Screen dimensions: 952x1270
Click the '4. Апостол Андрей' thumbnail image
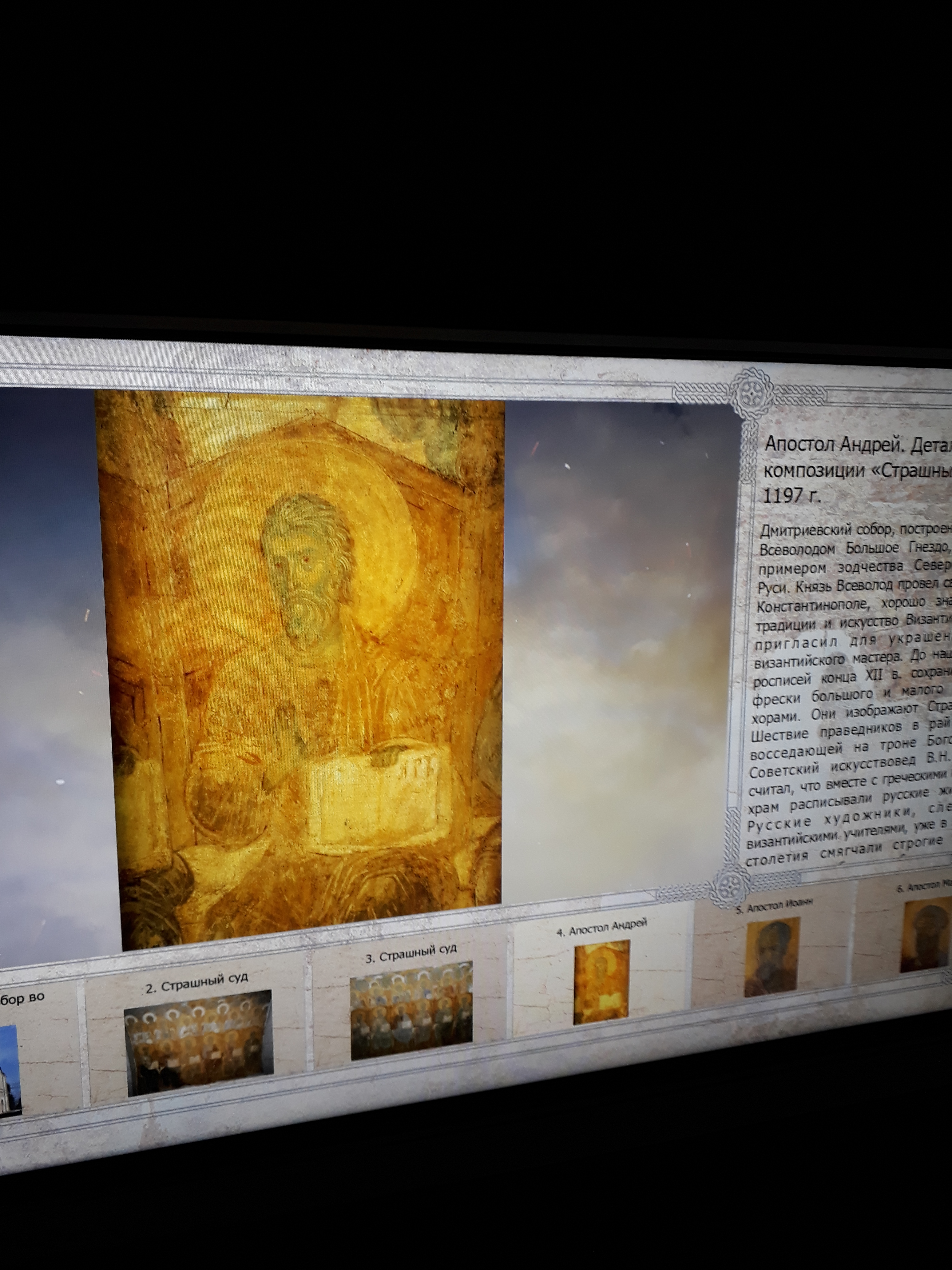pyautogui.click(x=602, y=982)
